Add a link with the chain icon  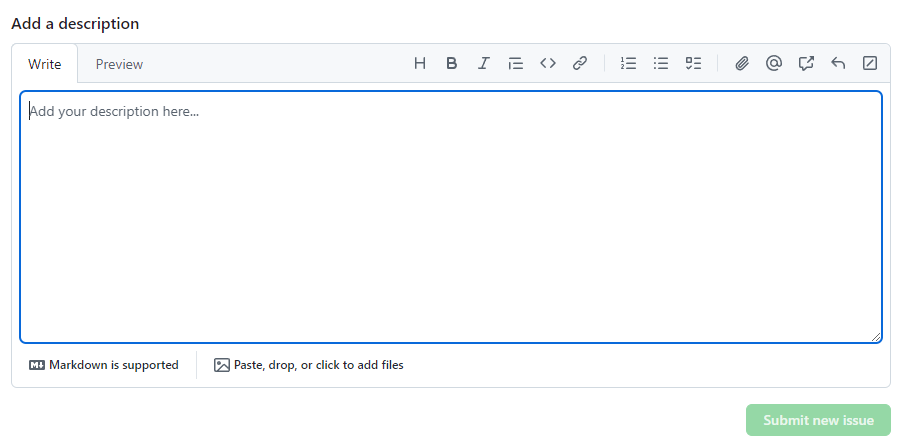pos(580,63)
